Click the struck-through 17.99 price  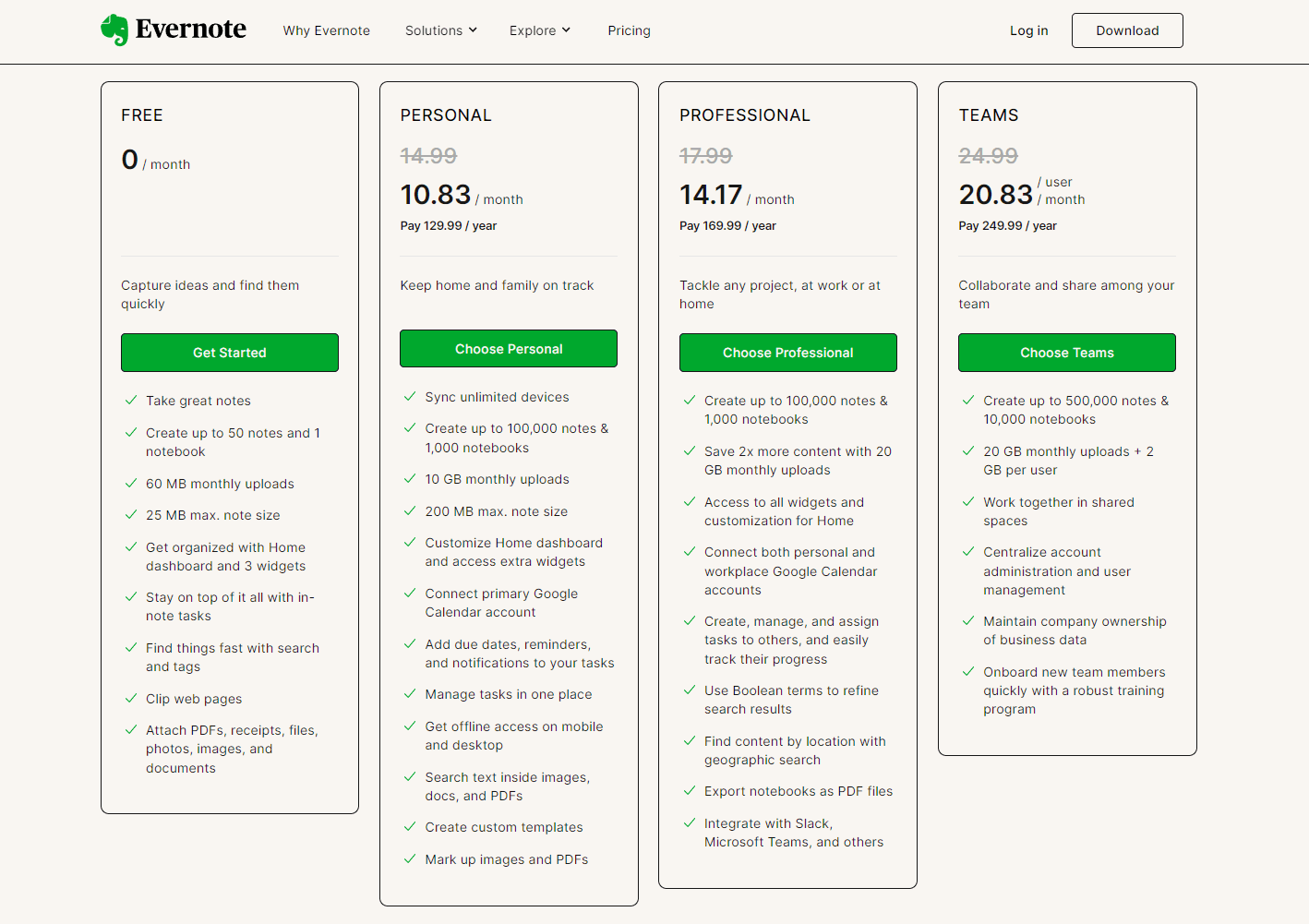pyautogui.click(x=706, y=156)
